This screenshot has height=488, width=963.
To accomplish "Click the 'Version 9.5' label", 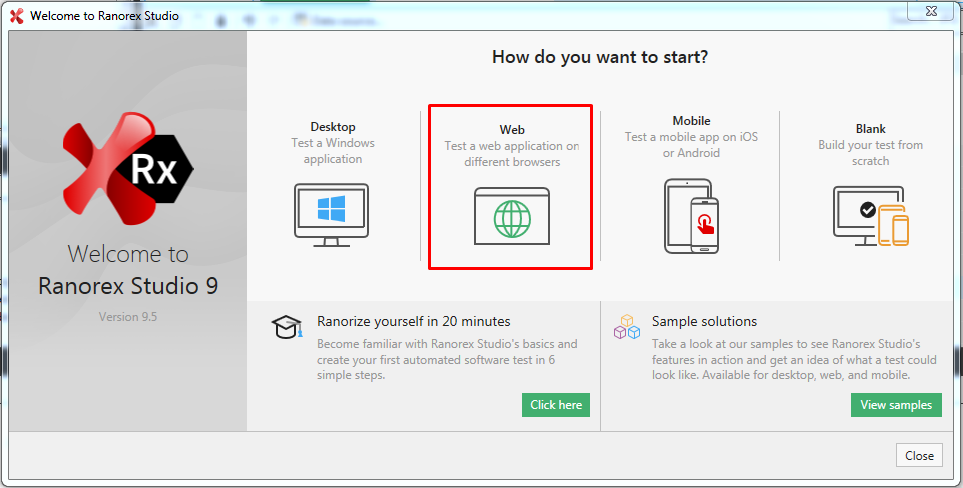I will (x=128, y=317).
